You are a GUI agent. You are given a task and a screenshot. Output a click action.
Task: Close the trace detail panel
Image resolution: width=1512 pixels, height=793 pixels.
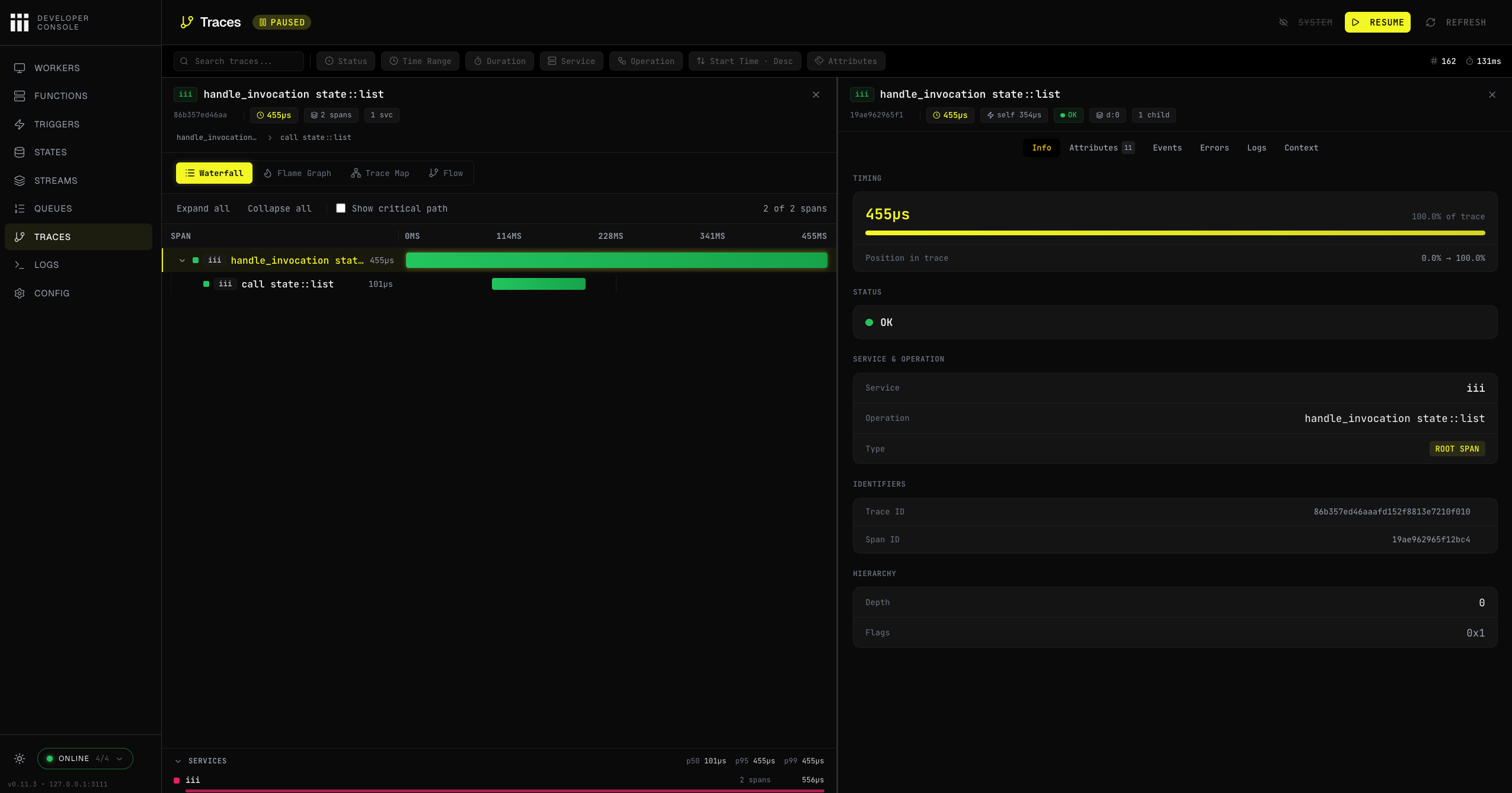(x=816, y=95)
